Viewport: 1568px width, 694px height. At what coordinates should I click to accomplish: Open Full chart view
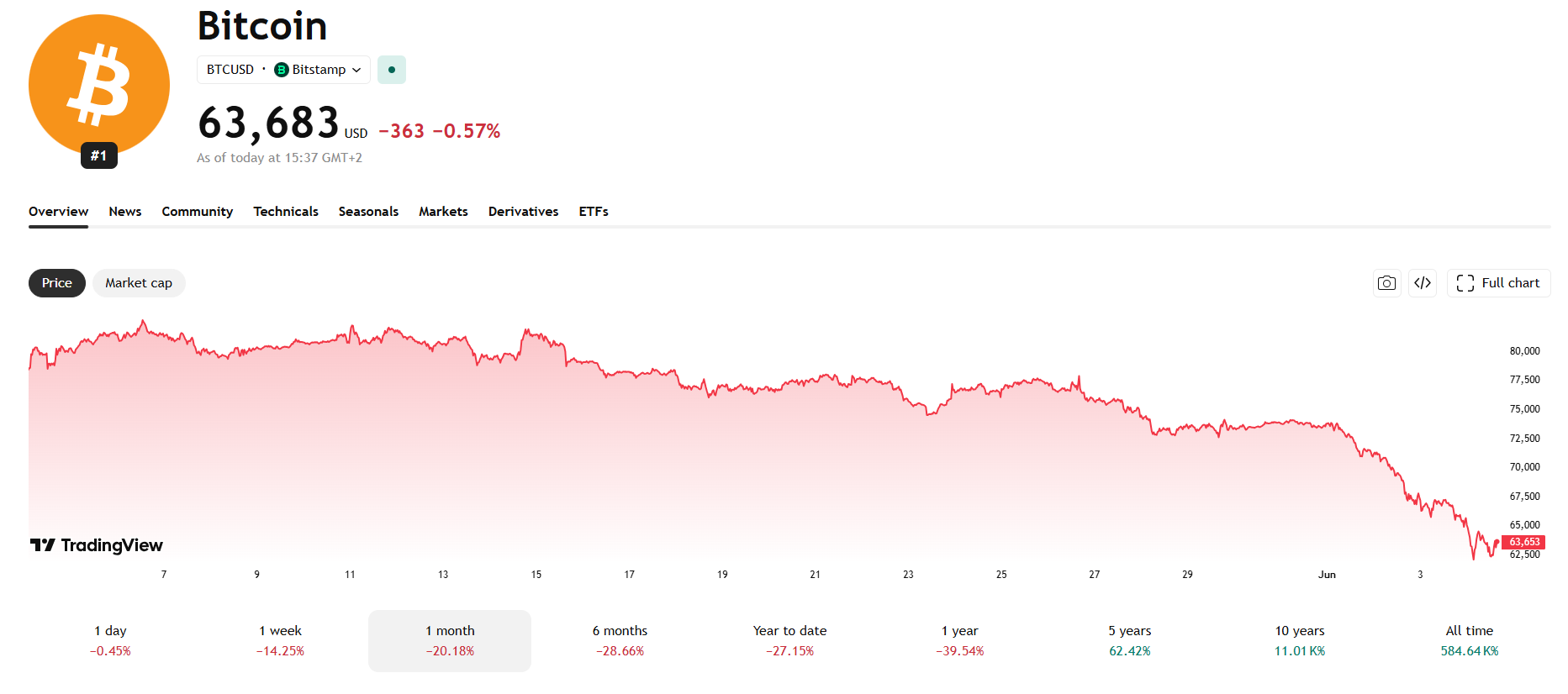tap(1498, 283)
